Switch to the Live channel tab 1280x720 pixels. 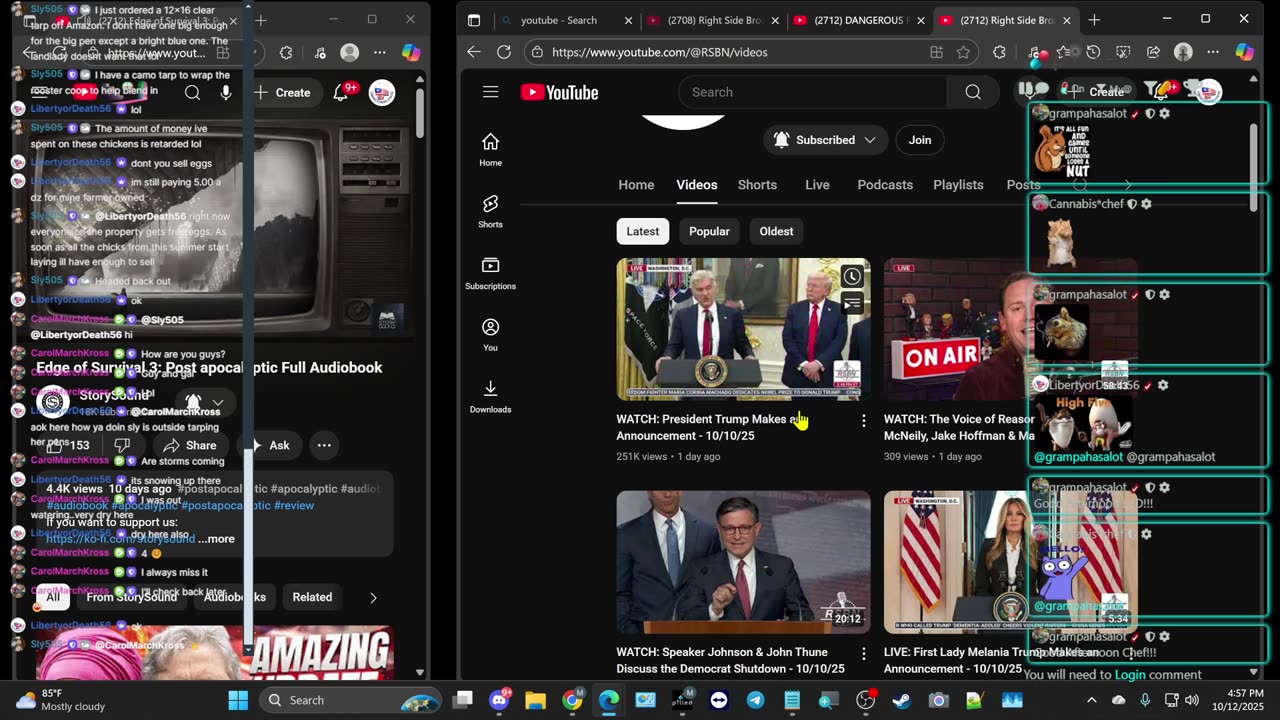click(x=817, y=185)
